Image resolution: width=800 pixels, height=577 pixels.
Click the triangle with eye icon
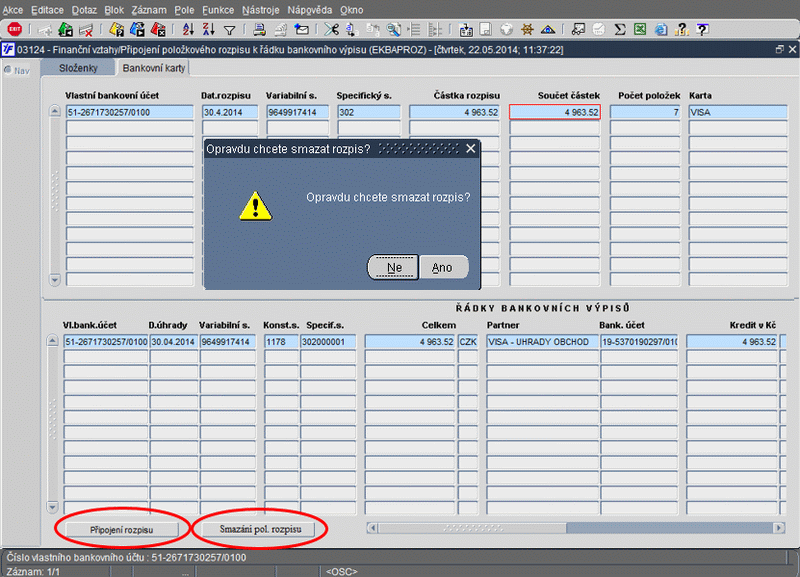(x=548, y=30)
